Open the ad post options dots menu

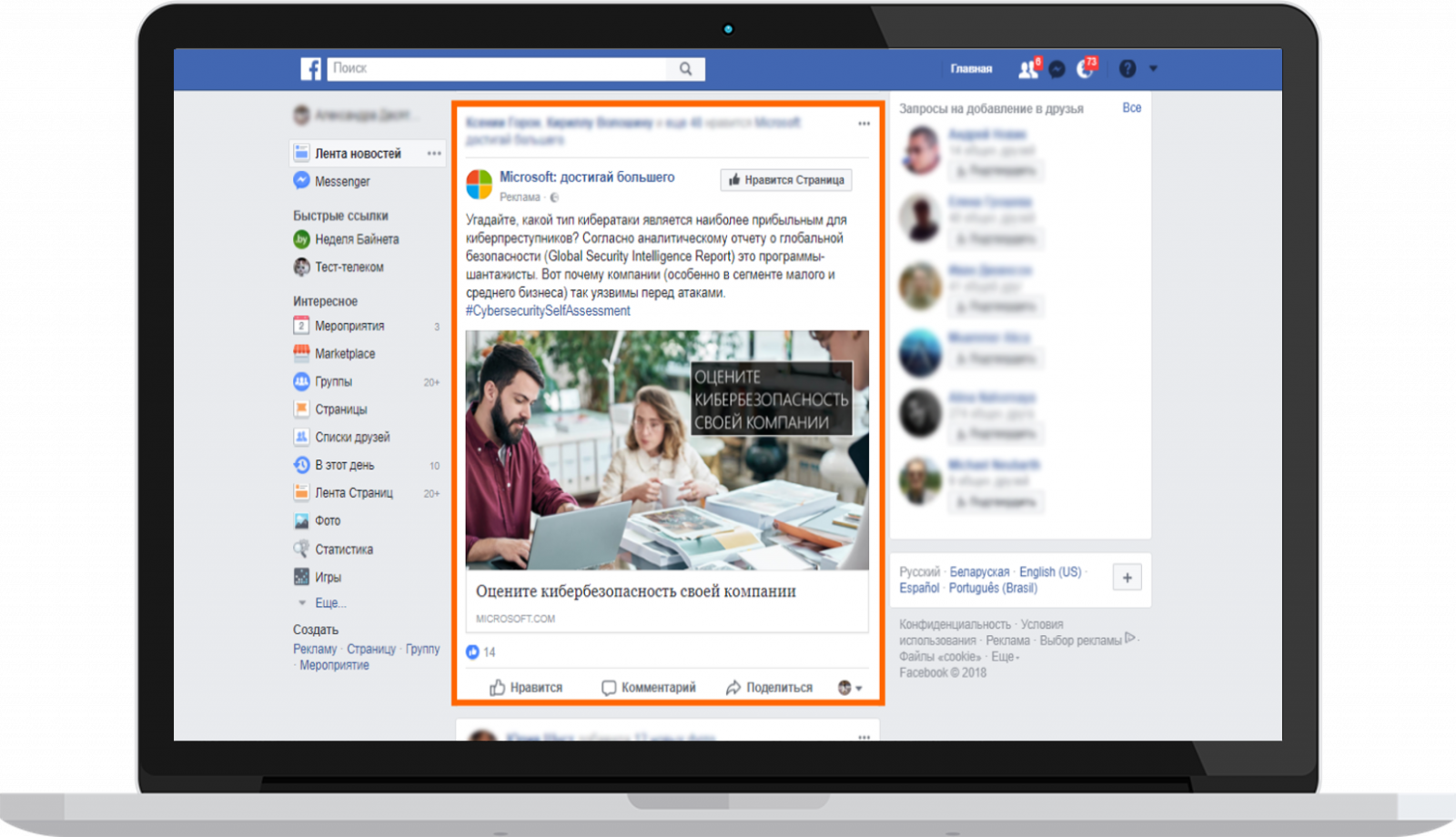click(x=864, y=124)
